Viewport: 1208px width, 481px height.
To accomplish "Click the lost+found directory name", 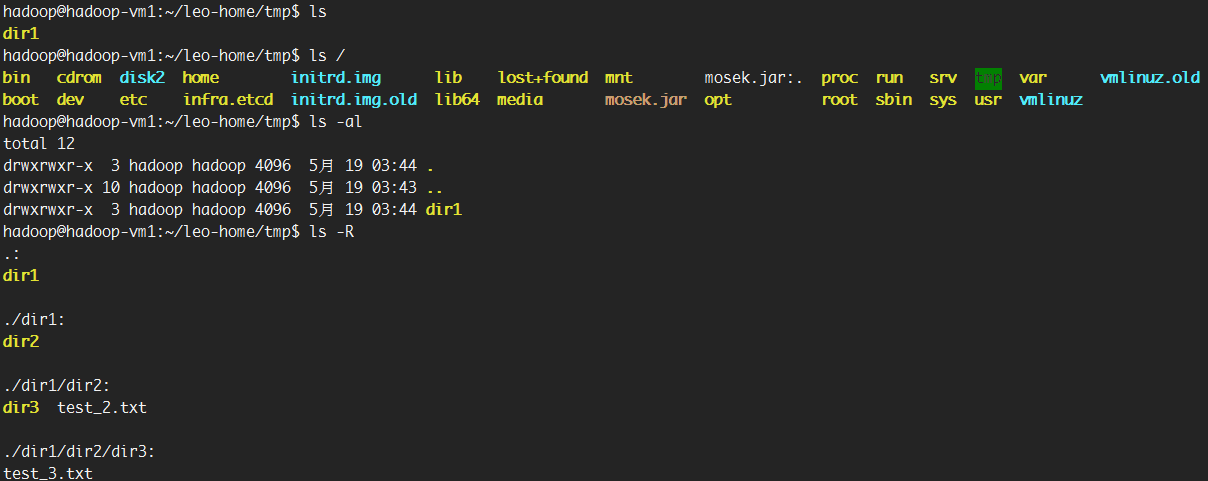I will point(543,77).
